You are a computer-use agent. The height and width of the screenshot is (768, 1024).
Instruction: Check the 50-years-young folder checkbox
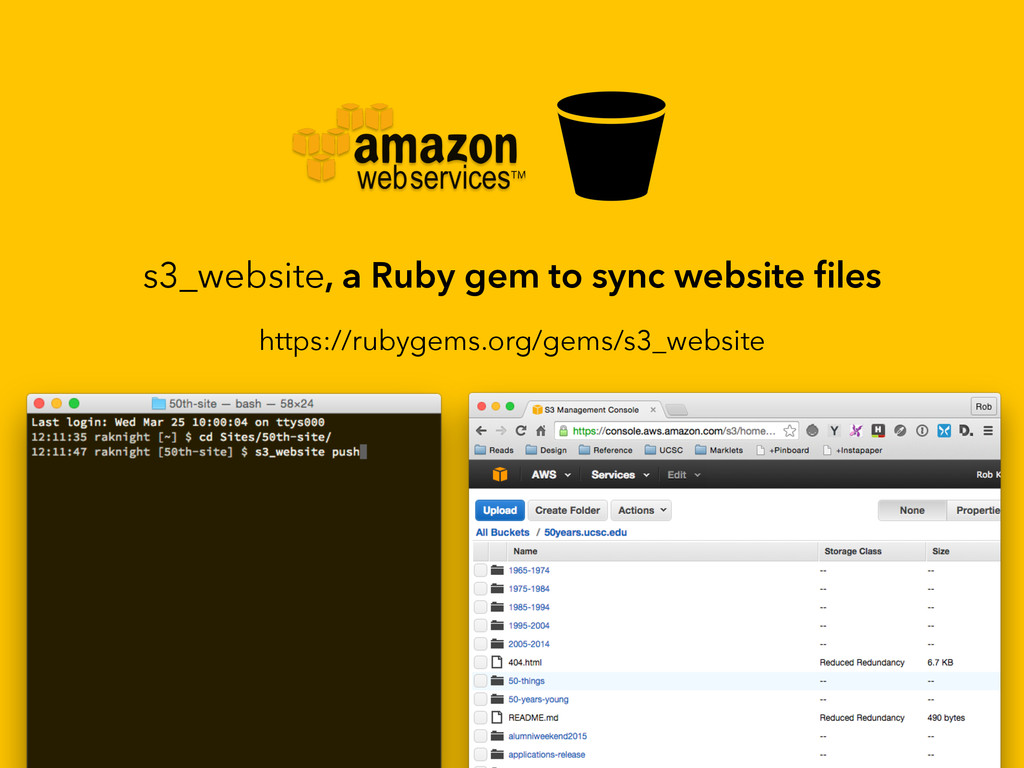tap(481, 699)
